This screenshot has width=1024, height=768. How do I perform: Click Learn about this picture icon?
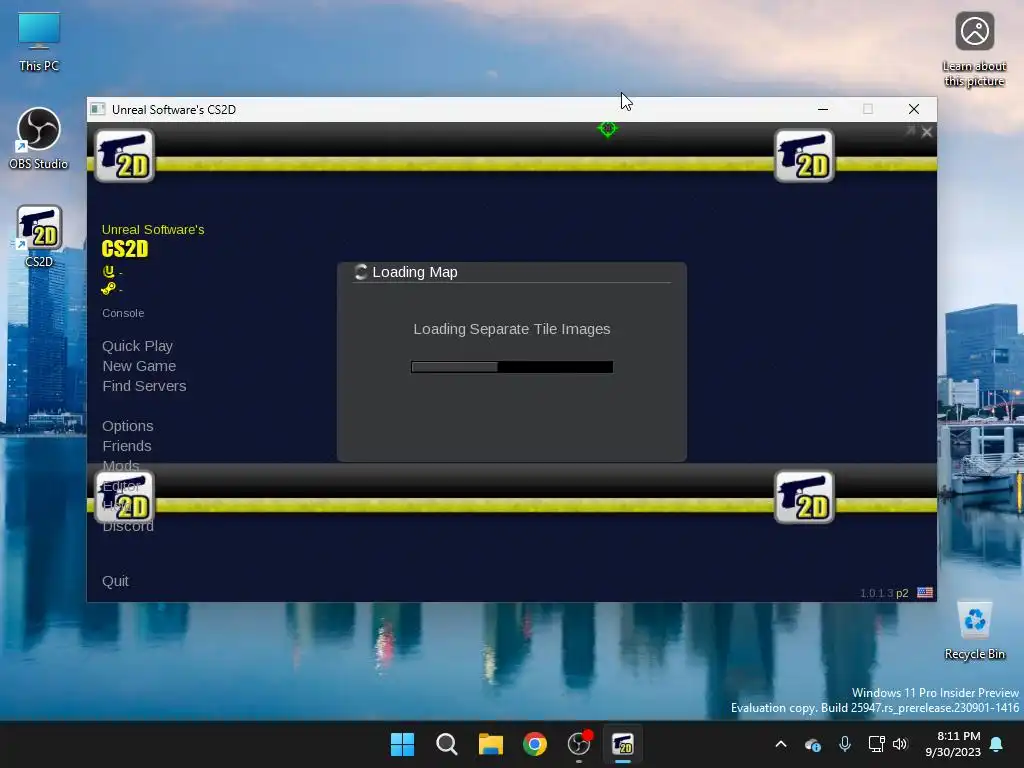coord(974,50)
